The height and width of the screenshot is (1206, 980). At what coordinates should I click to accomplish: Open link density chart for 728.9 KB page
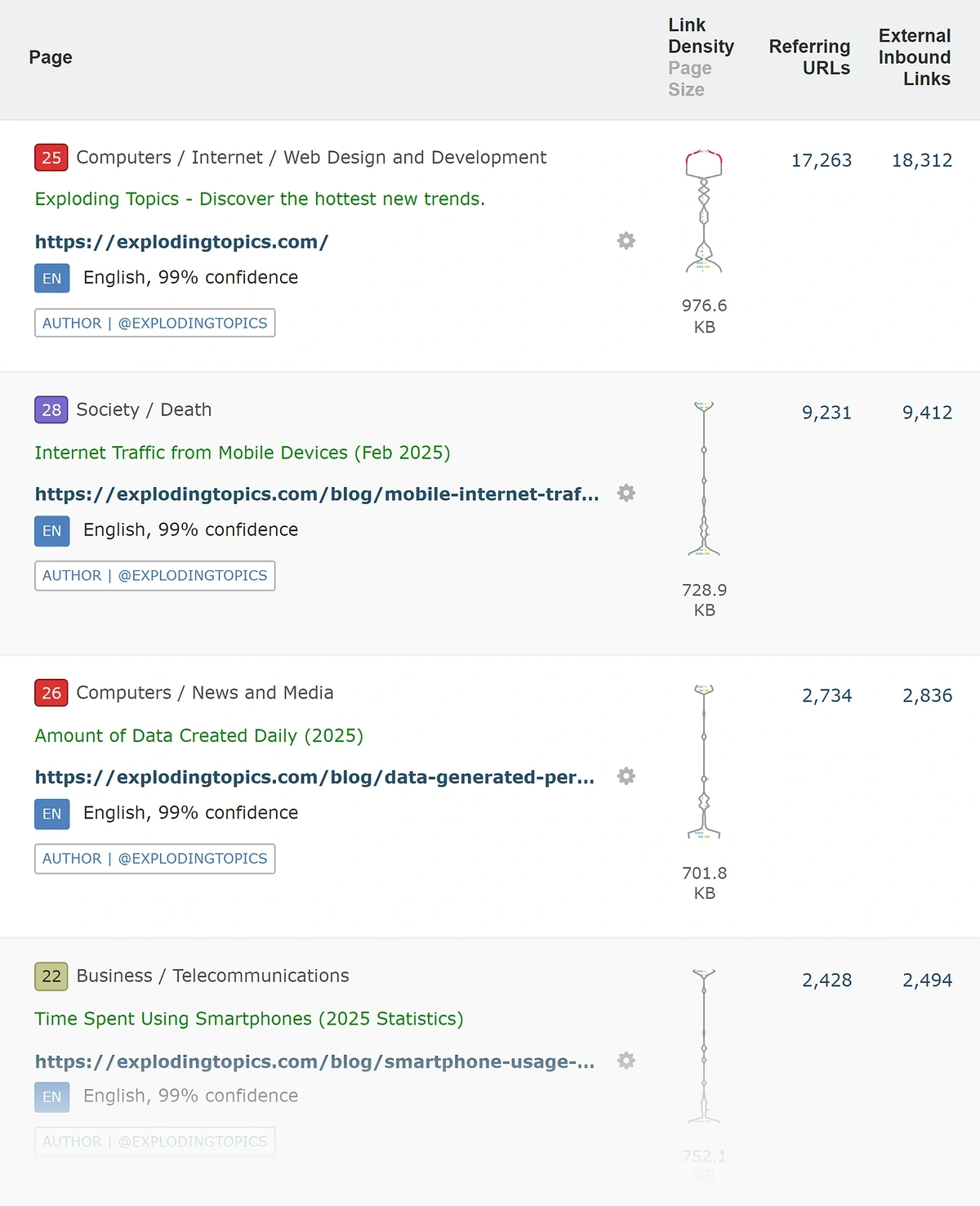(x=704, y=479)
